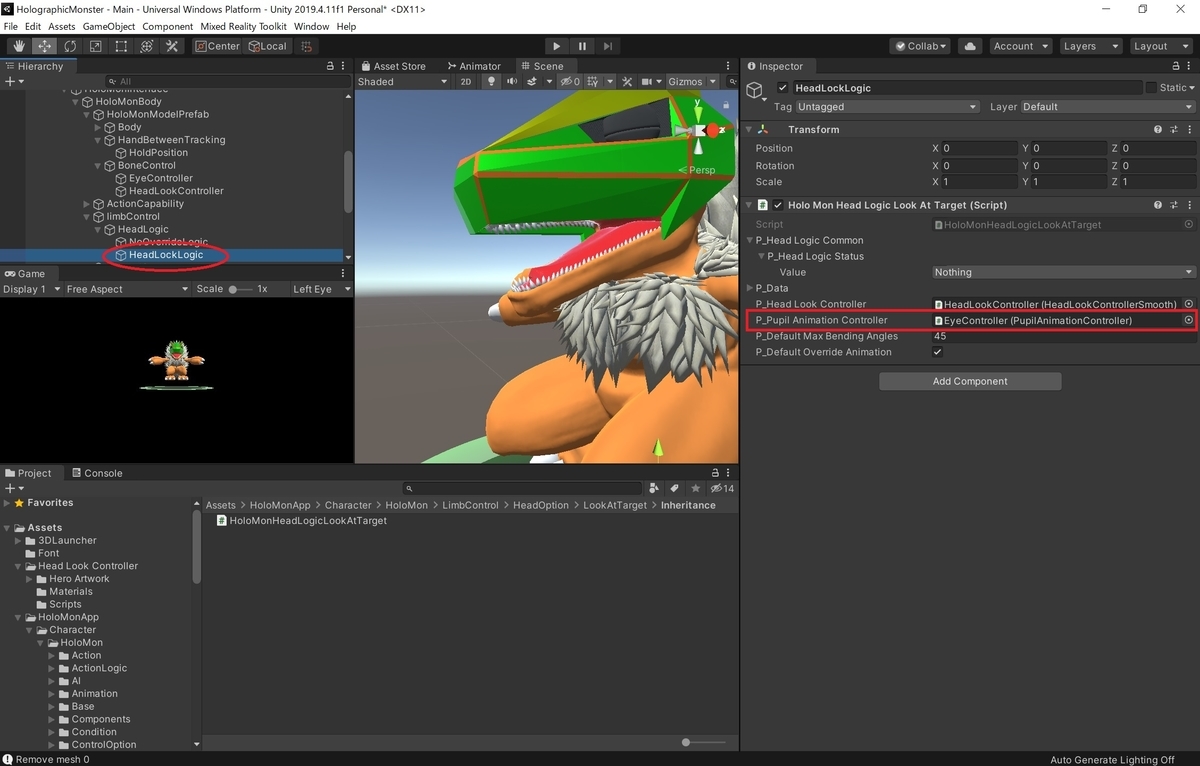This screenshot has height=766, width=1200.
Task: Select the Rect tool
Action: point(121,46)
